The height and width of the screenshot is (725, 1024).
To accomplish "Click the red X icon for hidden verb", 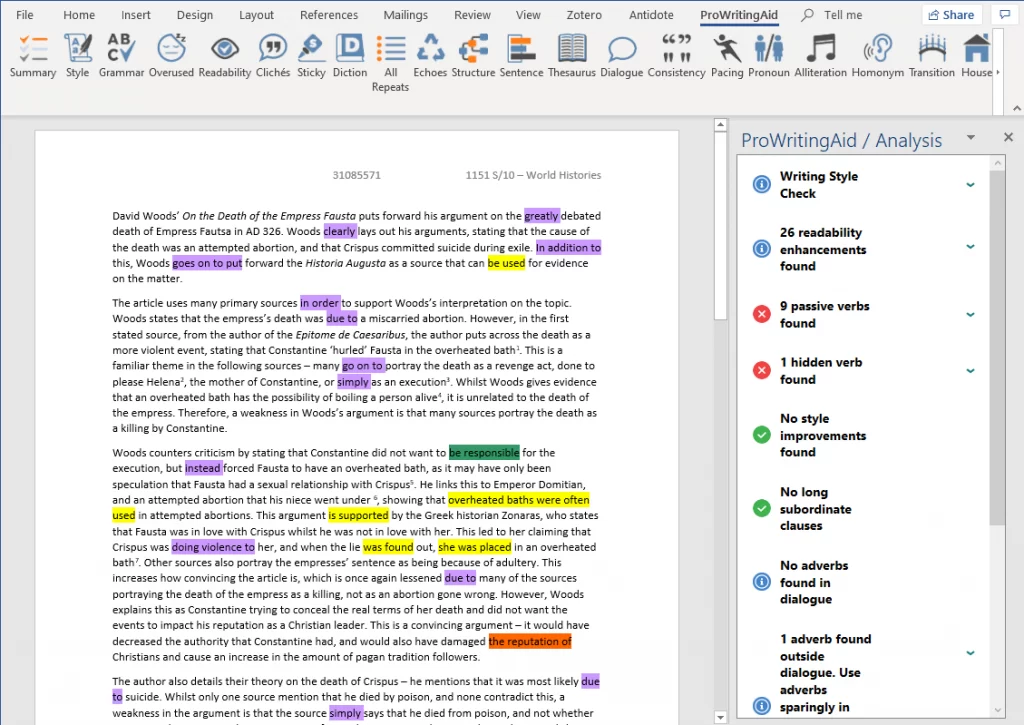I will (761, 370).
